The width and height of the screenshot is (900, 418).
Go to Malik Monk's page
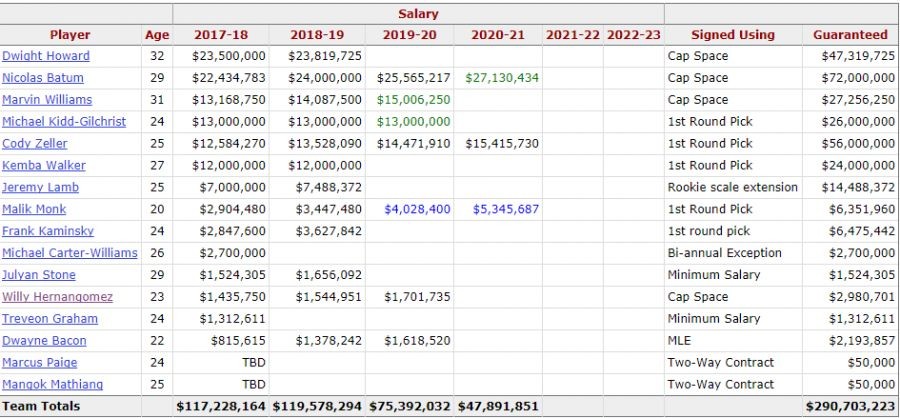pos(34,210)
